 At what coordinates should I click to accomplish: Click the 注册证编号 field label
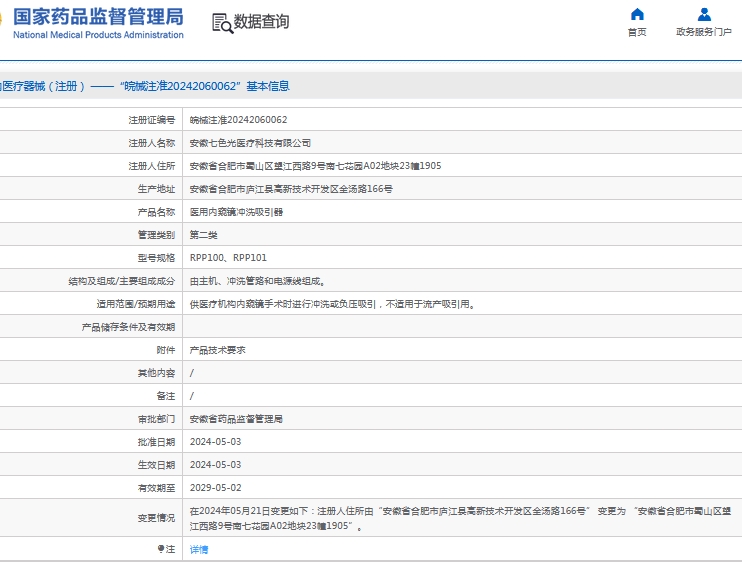151,120
